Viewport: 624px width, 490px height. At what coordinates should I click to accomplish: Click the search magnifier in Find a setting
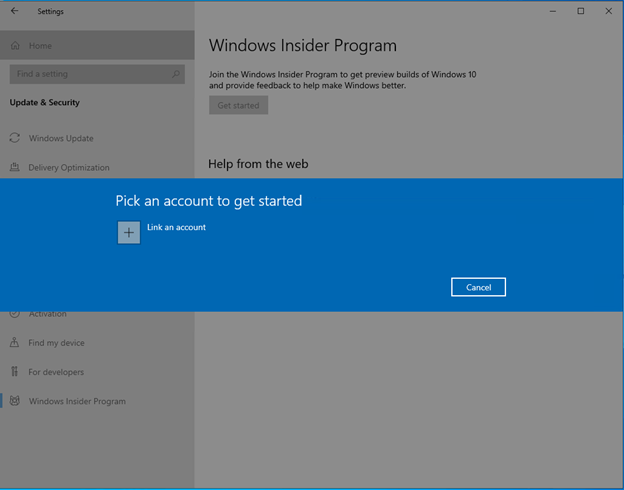pyautogui.click(x=176, y=74)
